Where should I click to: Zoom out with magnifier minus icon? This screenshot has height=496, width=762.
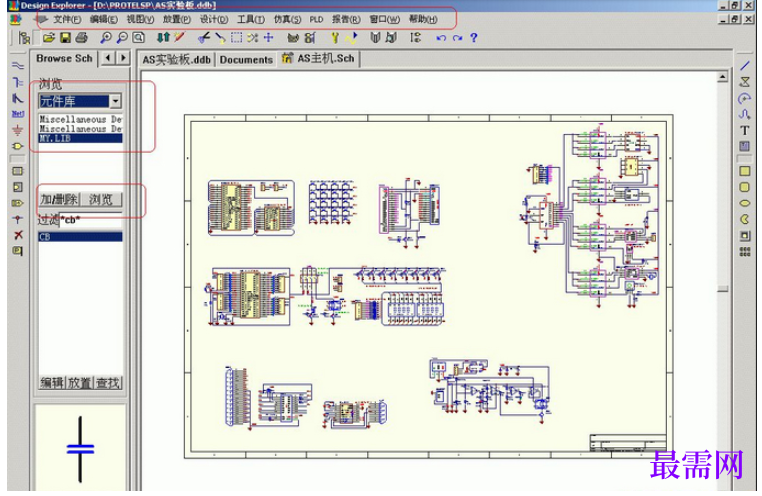click(122, 37)
